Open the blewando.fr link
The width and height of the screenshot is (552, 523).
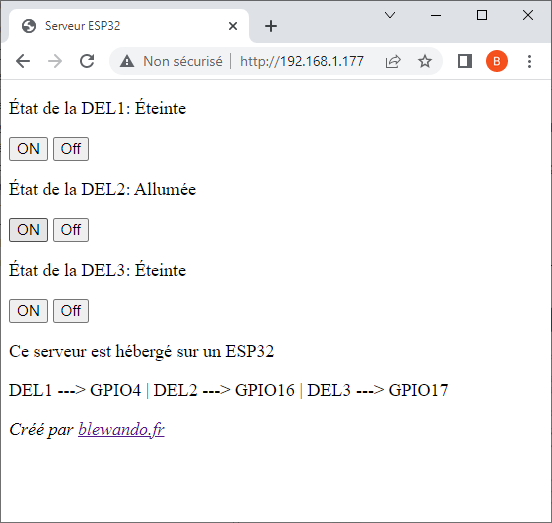coord(121,430)
